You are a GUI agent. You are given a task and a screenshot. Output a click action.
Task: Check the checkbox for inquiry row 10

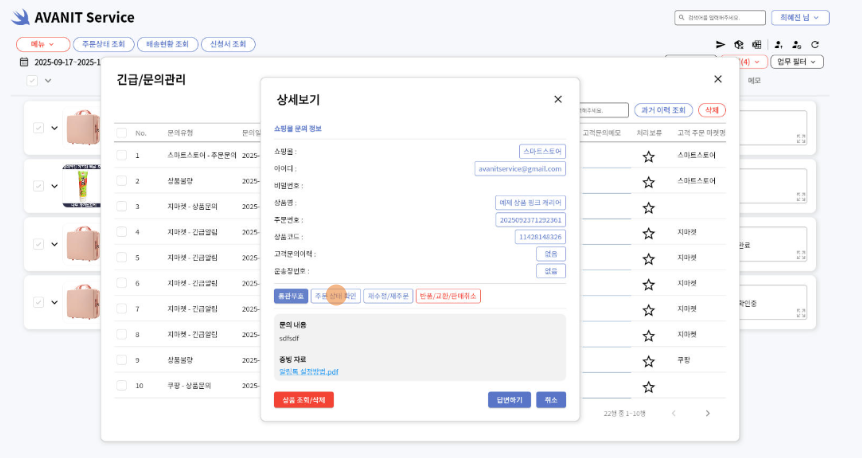pyautogui.click(x=121, y=385)
